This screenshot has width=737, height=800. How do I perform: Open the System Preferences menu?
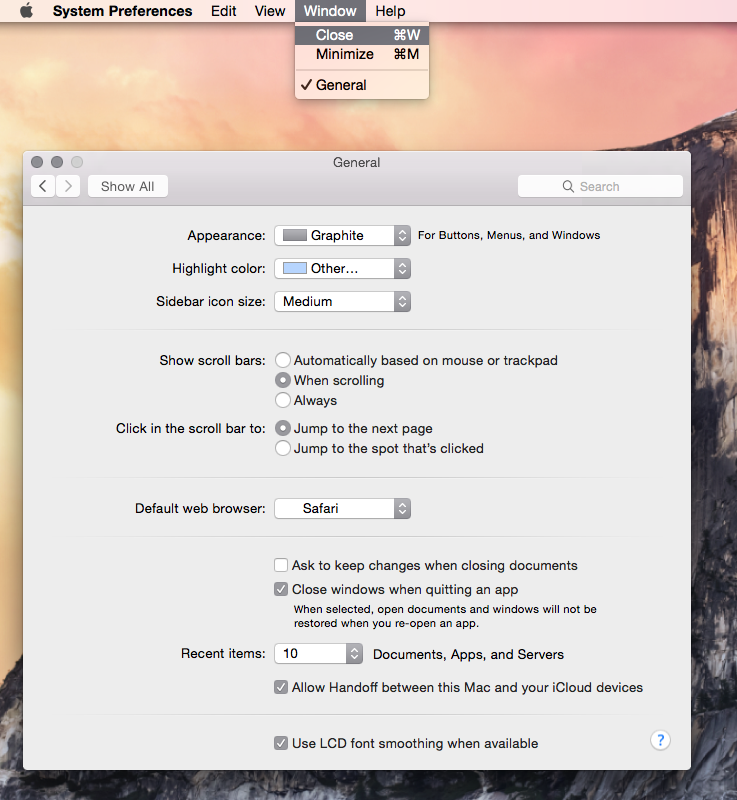pos(122,11)
